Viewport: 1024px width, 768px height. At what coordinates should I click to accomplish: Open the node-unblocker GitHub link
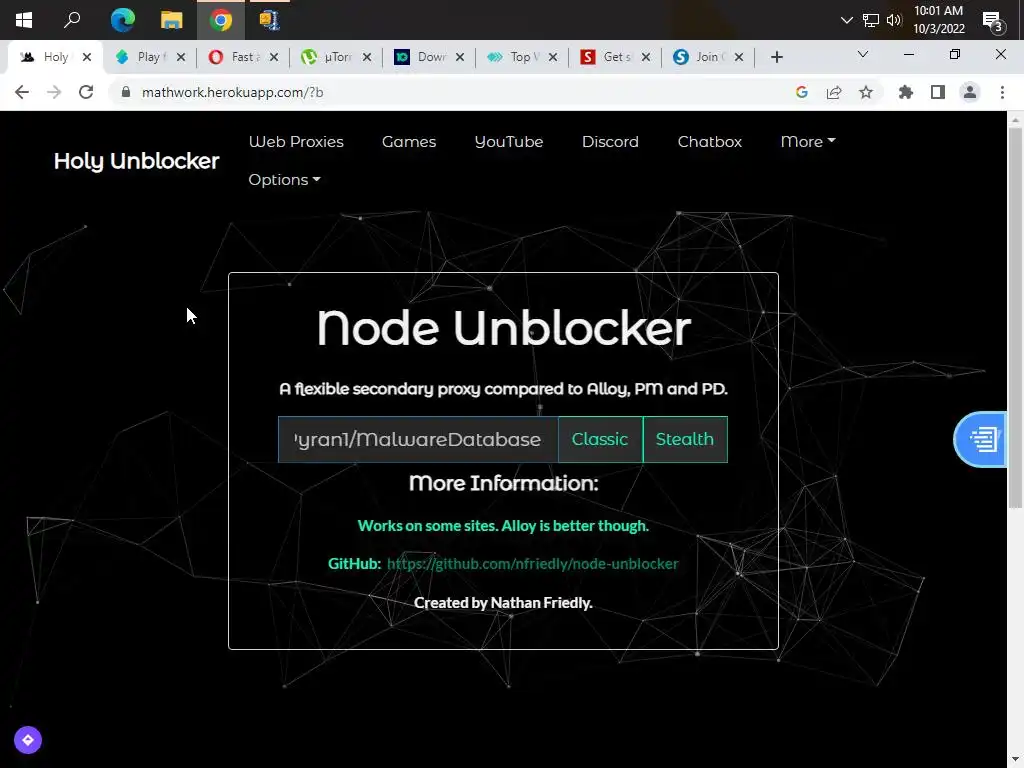532,564
